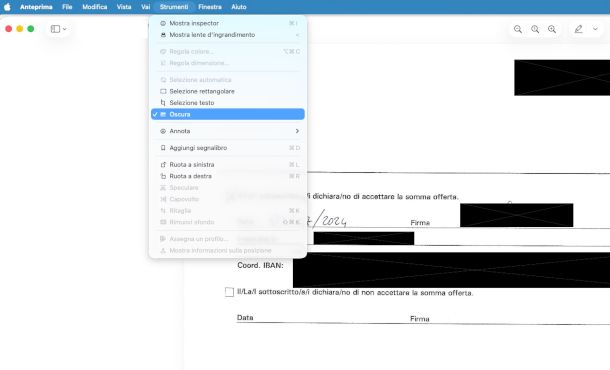Tick the 'non accettare la somma offerta' checkbox
The height and width of the screenshot is (370, 610).
pyautogui.click(x=230, y=292)
